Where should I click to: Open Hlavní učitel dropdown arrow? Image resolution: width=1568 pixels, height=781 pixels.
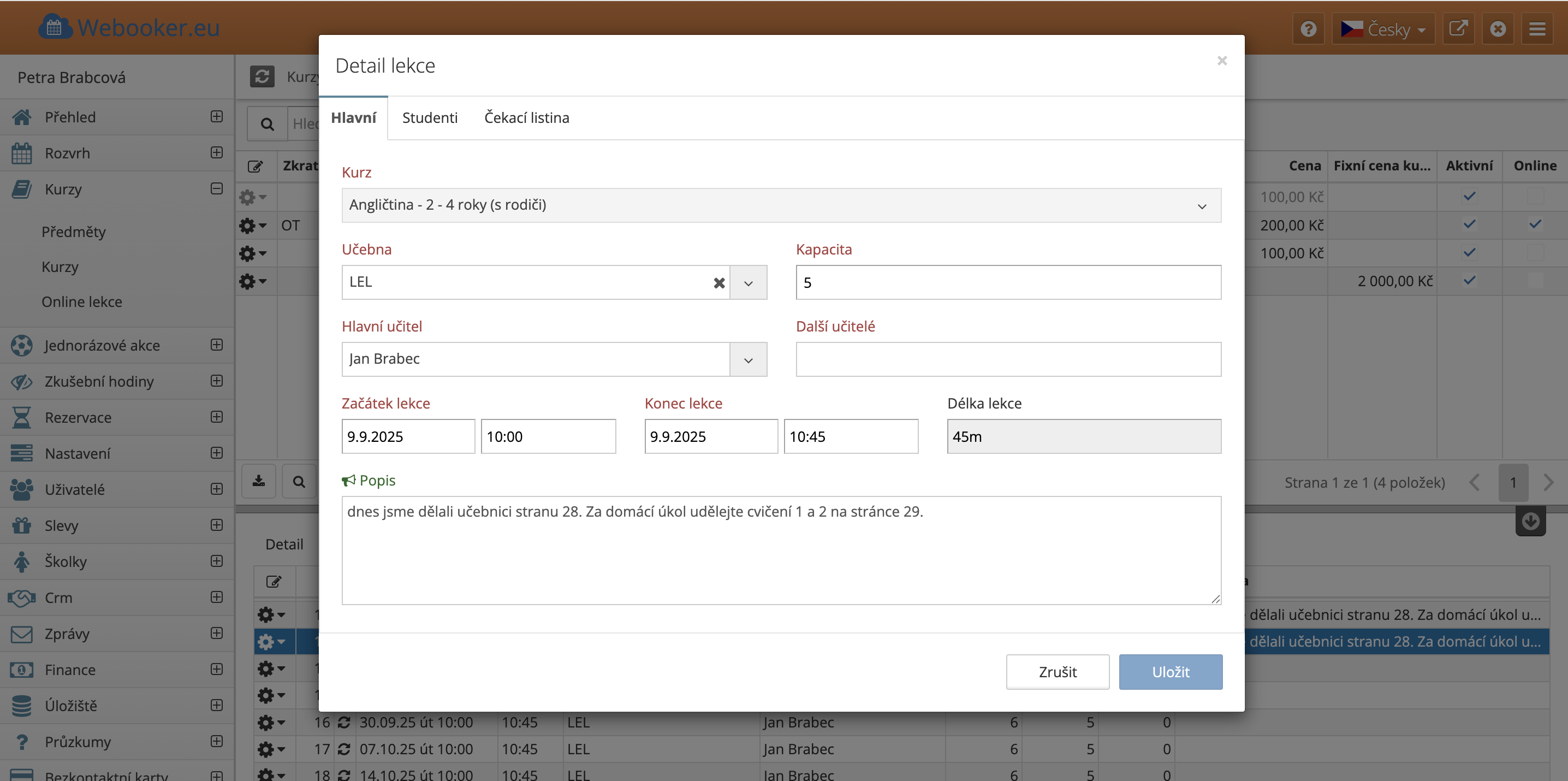(748, 360)
